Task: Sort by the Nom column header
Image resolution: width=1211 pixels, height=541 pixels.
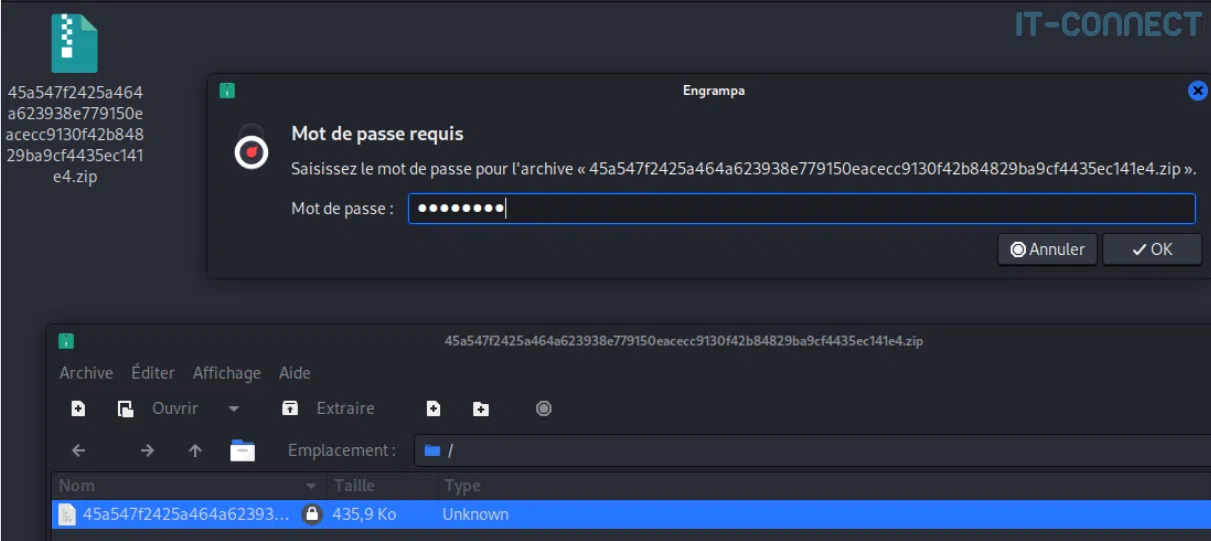Action: [x=187, y=486]
